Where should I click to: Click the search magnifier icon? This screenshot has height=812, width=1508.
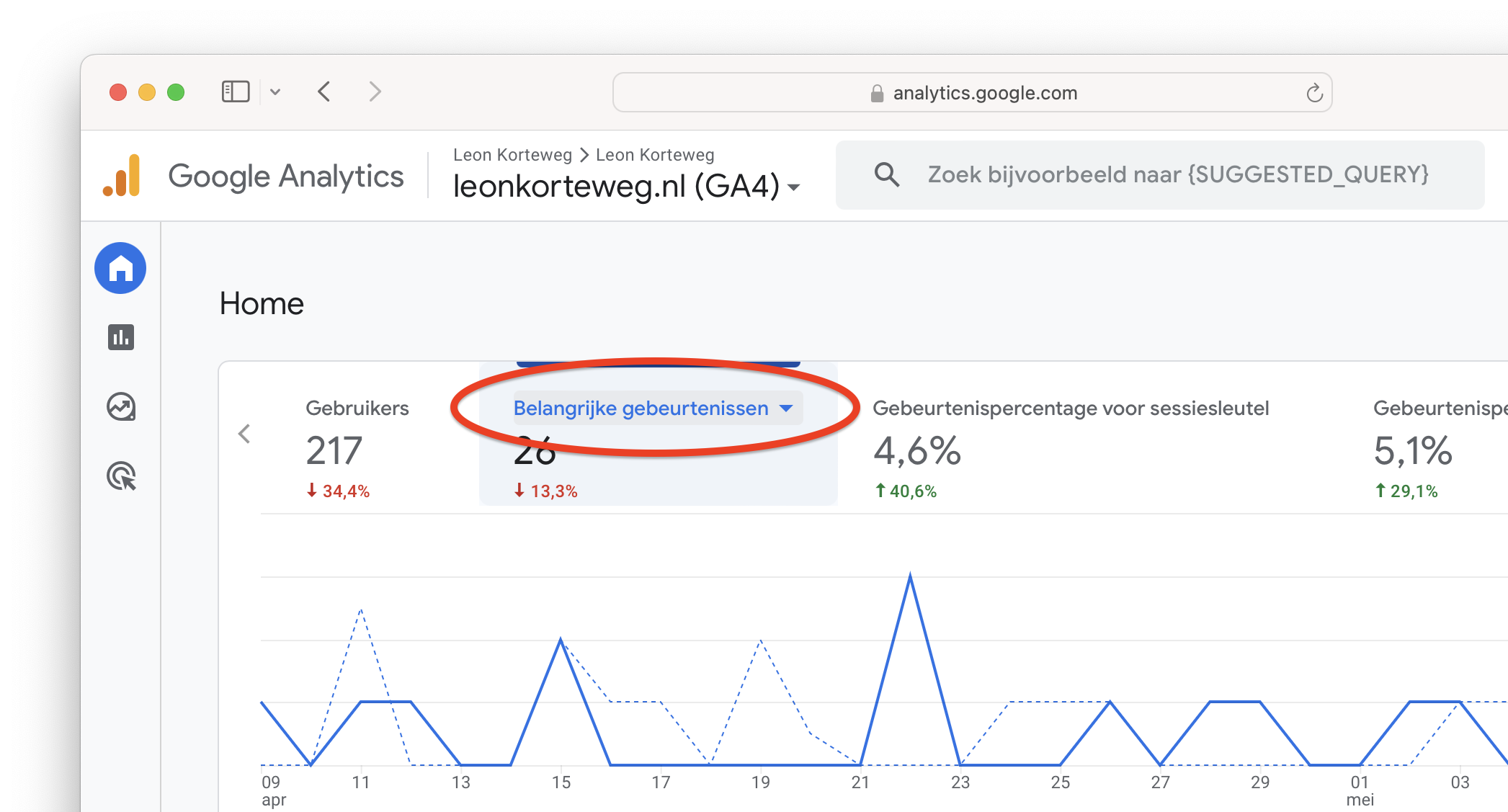click(x=887, y=174)
